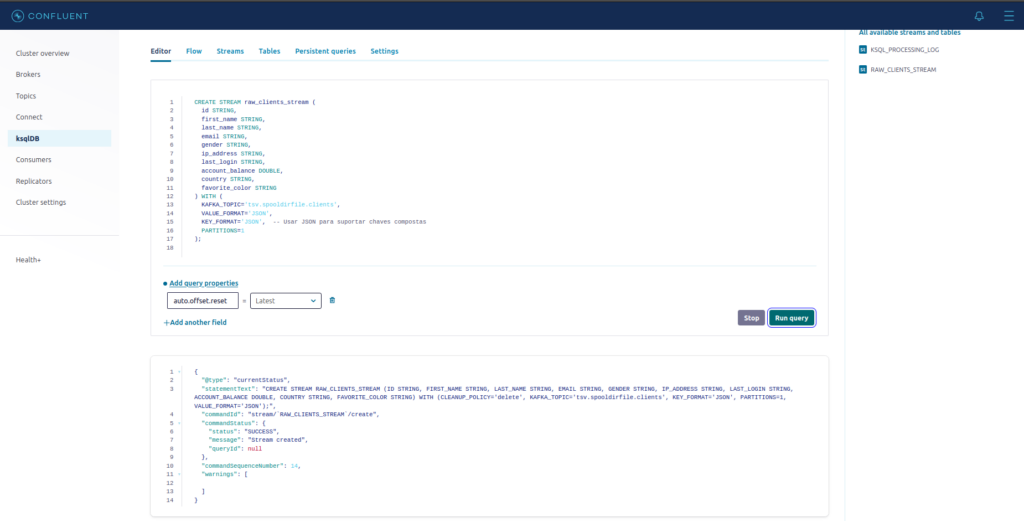1024x521 pixels.
Task: Click the Run query button
Action: (x=791, y=318)
